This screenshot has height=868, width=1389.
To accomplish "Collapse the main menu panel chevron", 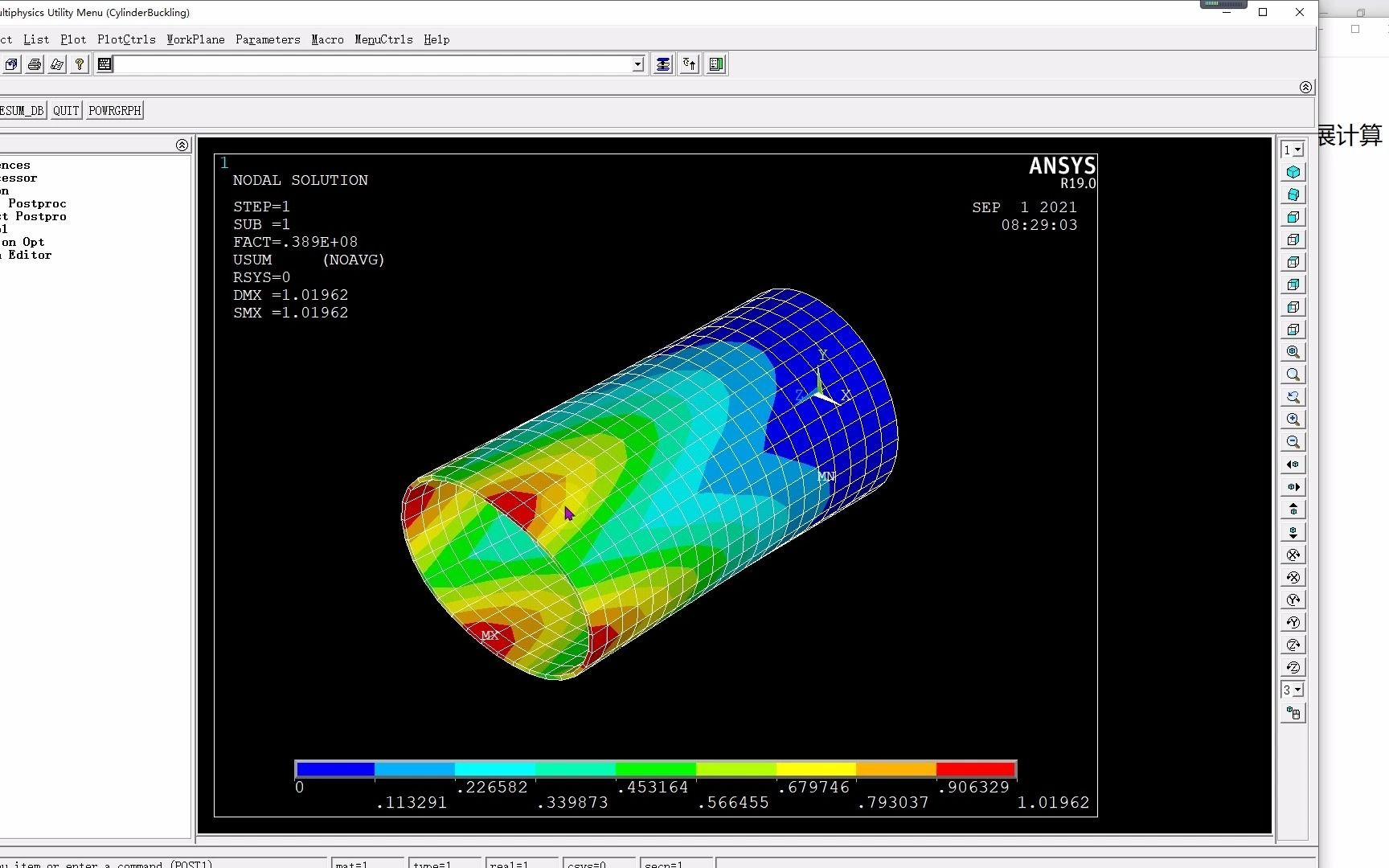I will [182, 145].
